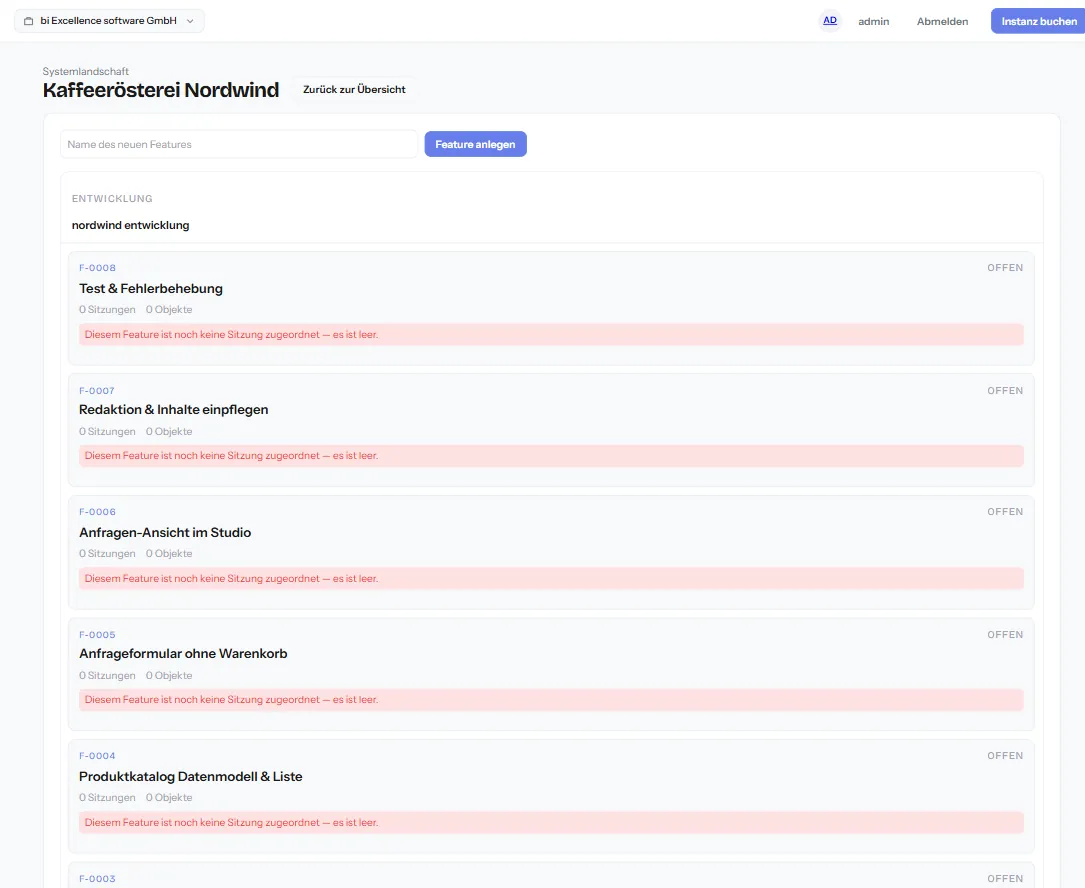The width and height of the screenshot is (1085, 888).
Task: Open feature ID F-0004
Action: 97,756
